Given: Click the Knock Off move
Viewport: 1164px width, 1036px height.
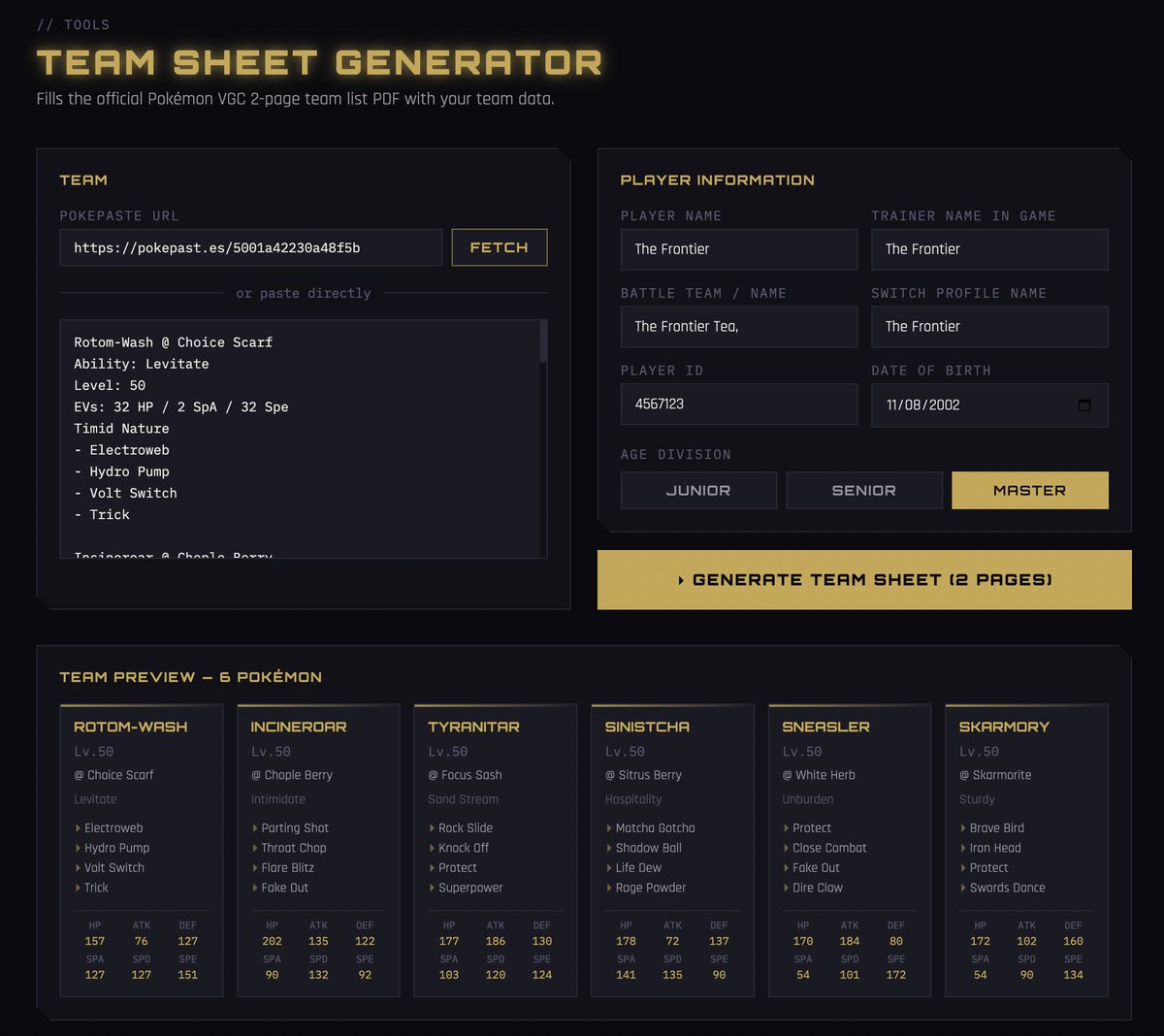Looking at the screenshot, I should click(x=464, y=848).
